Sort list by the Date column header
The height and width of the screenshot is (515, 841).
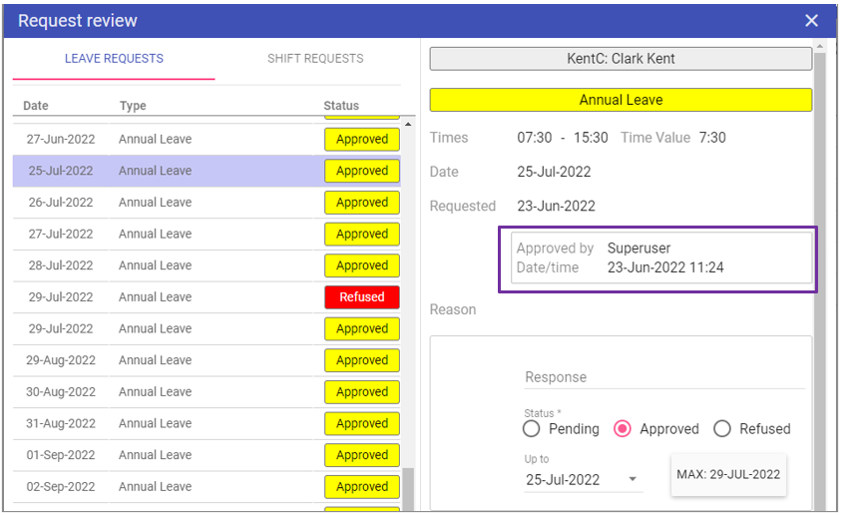click(36, 106)
